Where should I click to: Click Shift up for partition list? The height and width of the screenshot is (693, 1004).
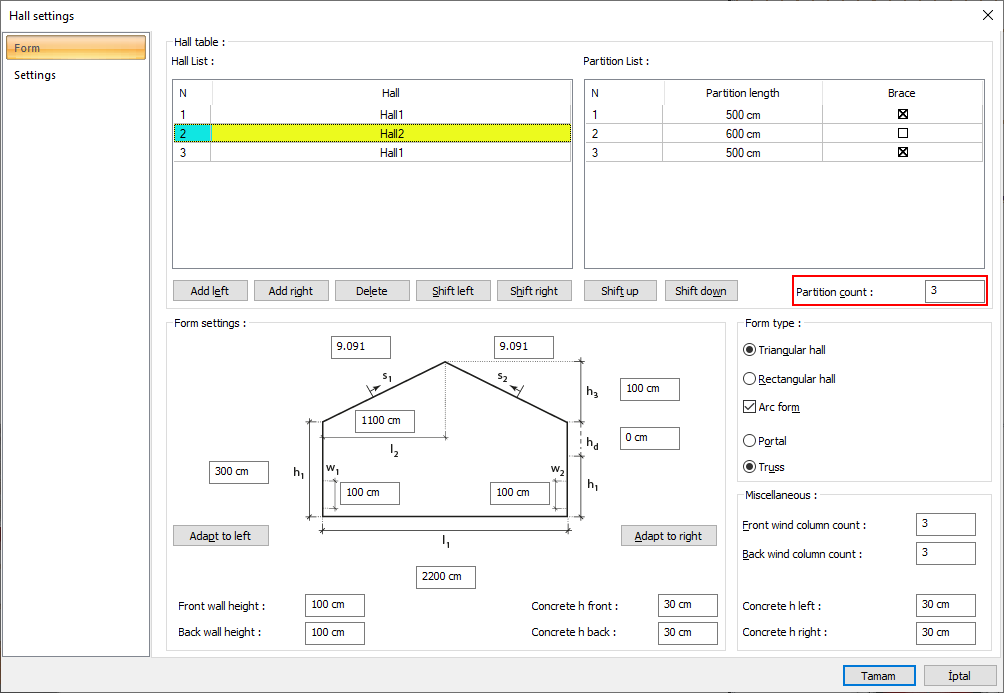click(619, 291)
